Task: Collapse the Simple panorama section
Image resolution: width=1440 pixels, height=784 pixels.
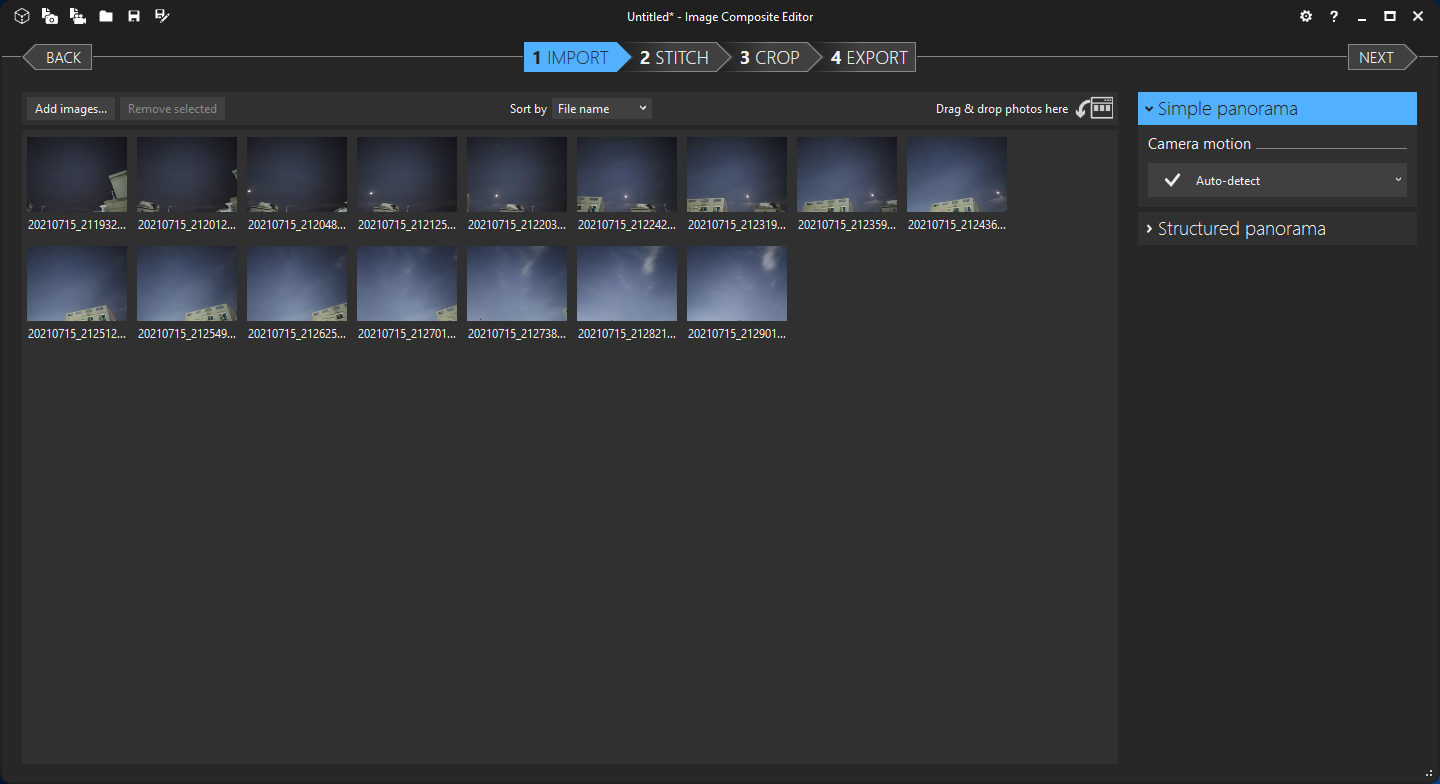Action: pos(1277,108)
